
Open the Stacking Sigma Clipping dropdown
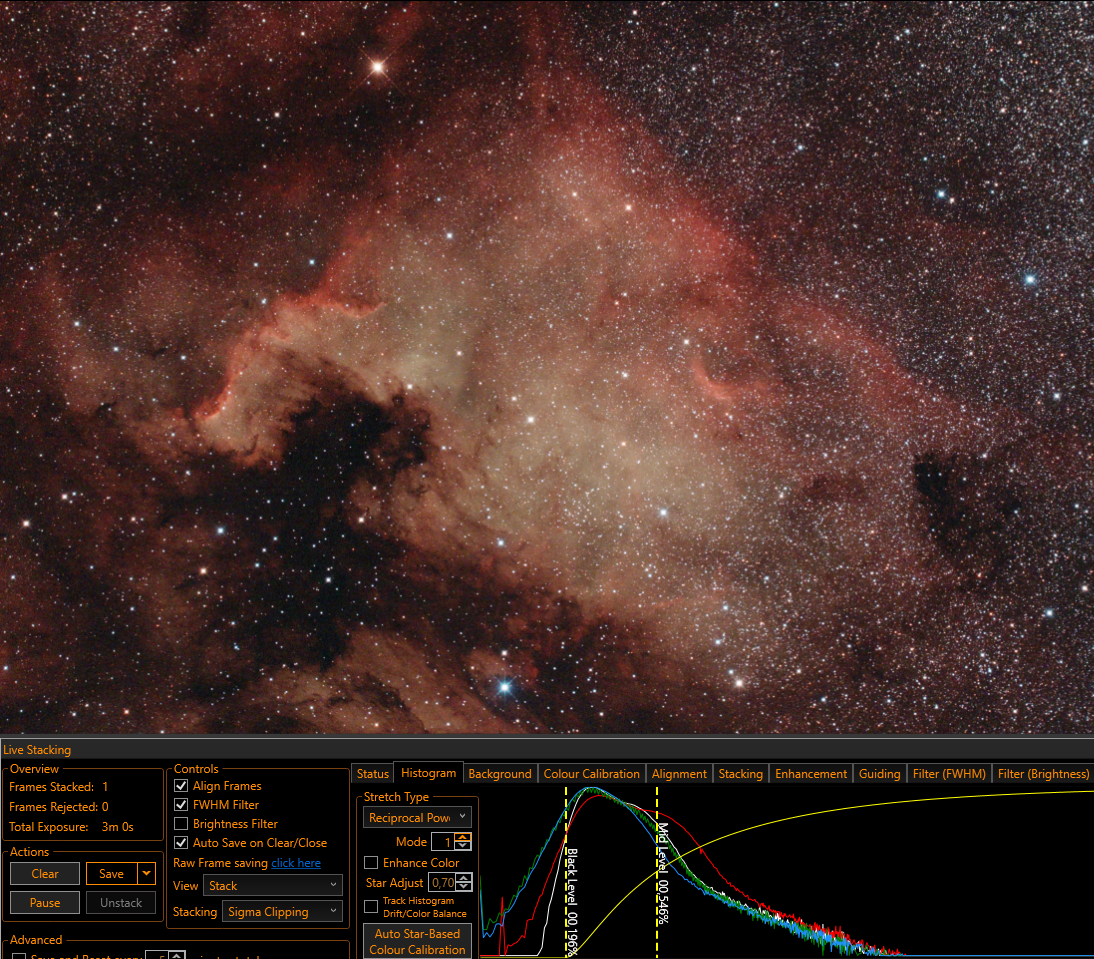(282, 911)
